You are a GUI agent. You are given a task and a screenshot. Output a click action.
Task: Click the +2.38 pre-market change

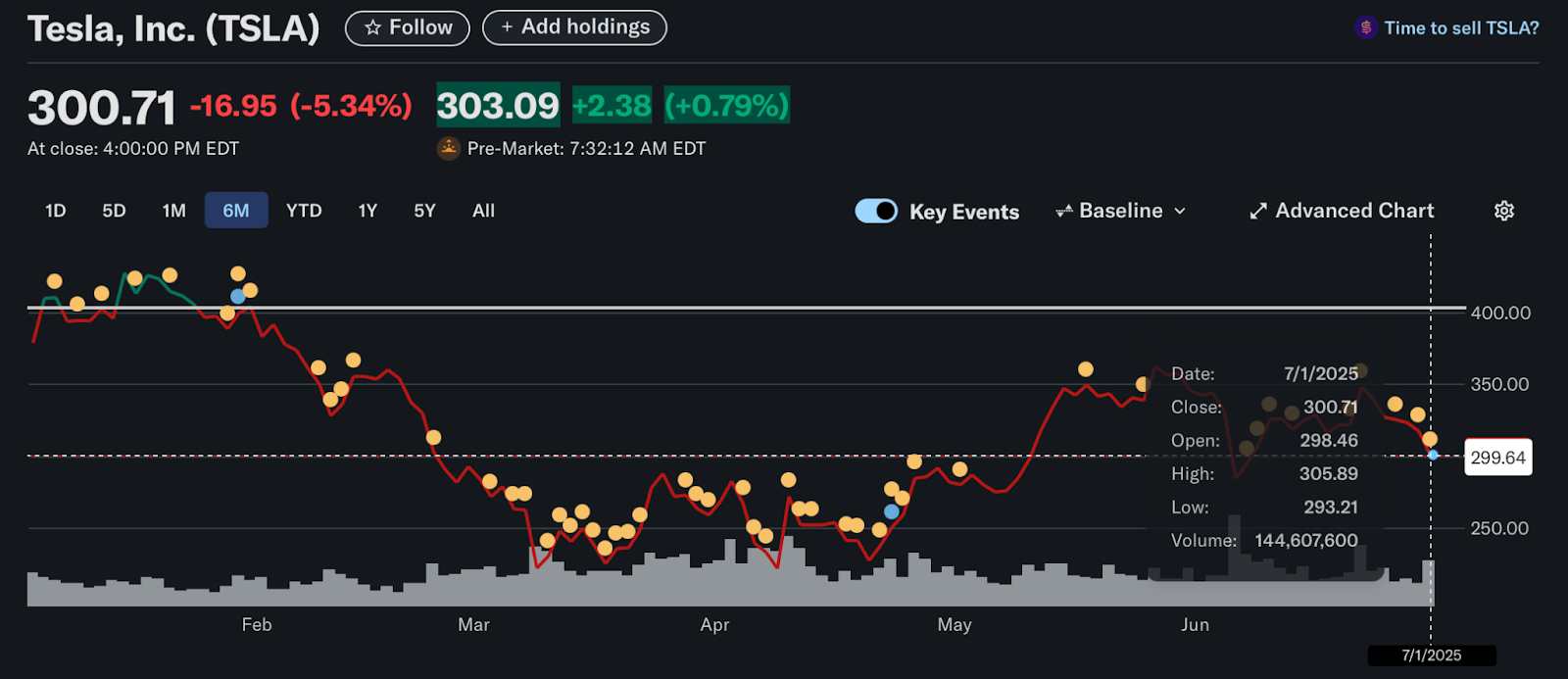[612, 106]
